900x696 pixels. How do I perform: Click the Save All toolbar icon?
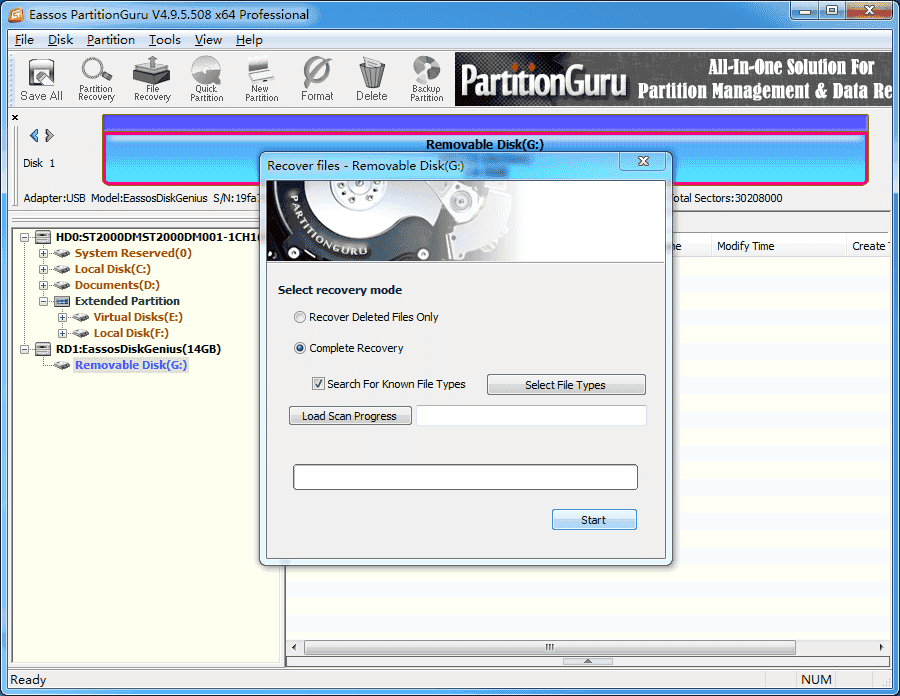point(41,80)
